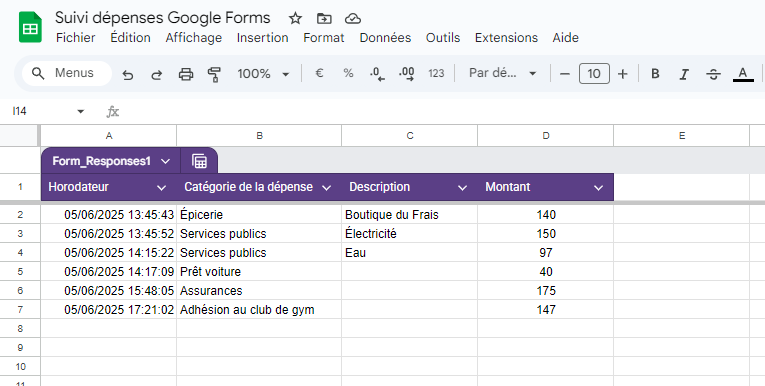765x386 pixels.
Task: Click the font size input field
Action: 594,74
